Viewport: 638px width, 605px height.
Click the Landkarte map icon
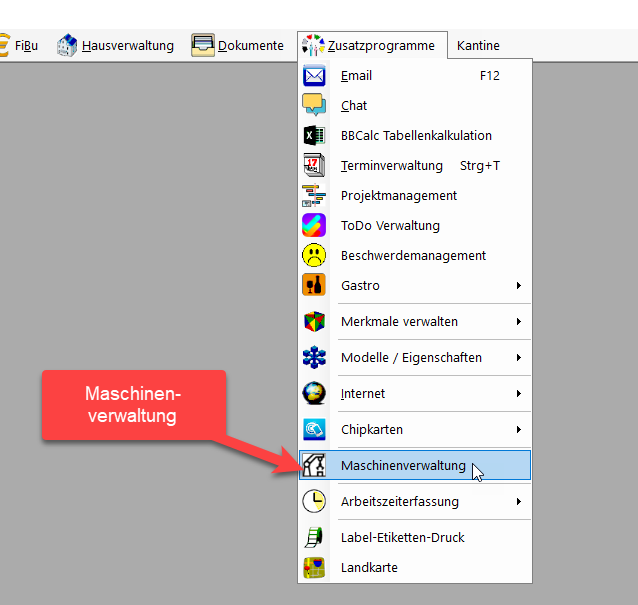314,568
